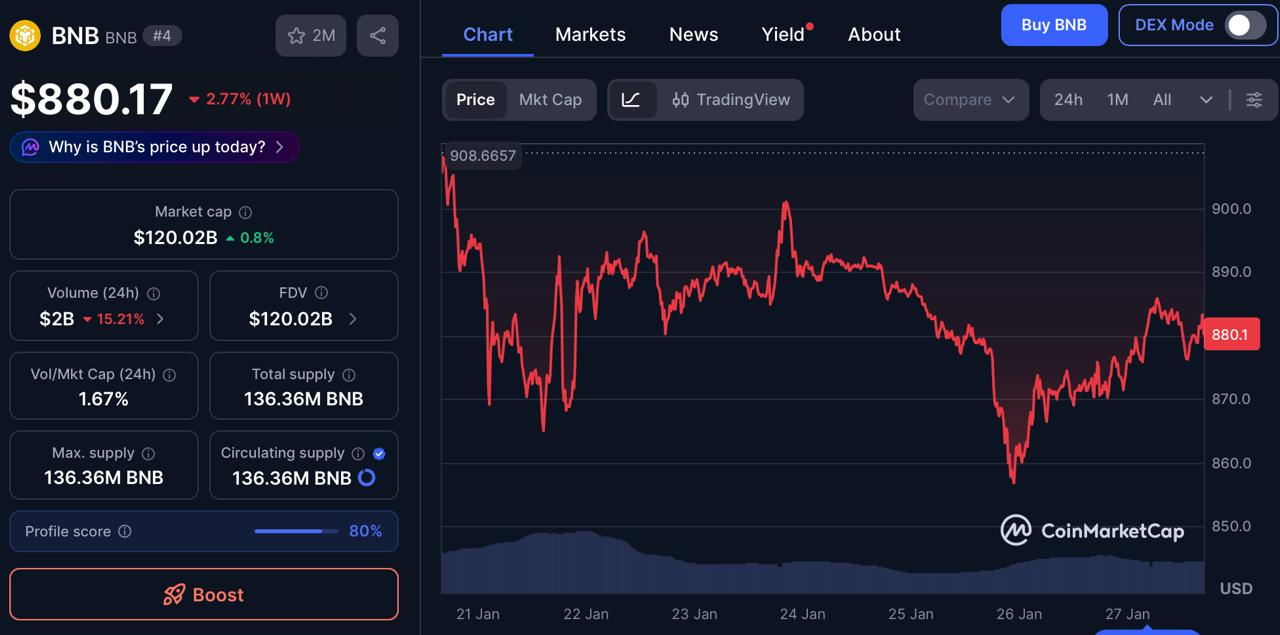
Task: Select the line chart icon
Action: (x=631, y=100)
